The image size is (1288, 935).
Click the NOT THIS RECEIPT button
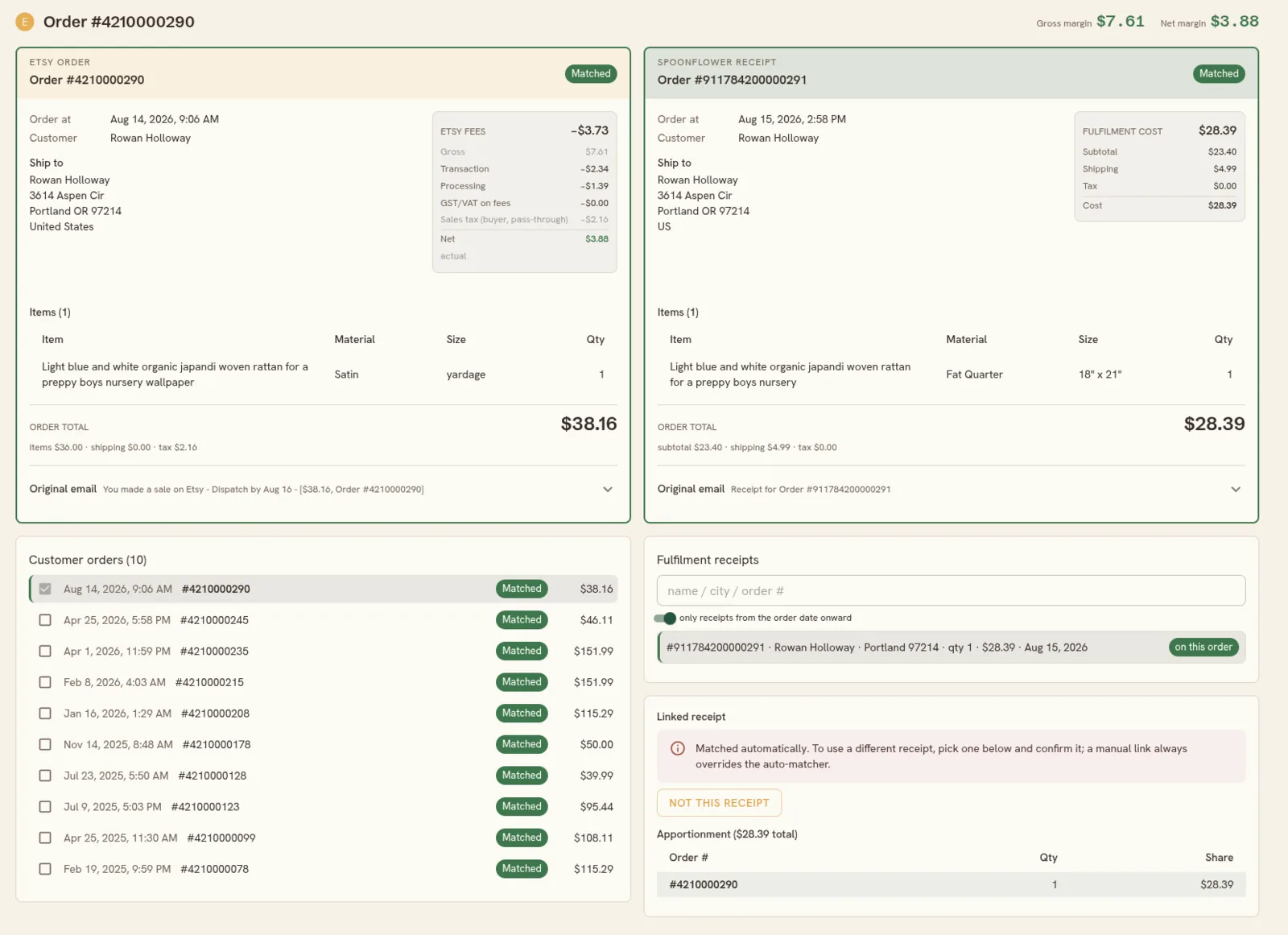point(719,803)
